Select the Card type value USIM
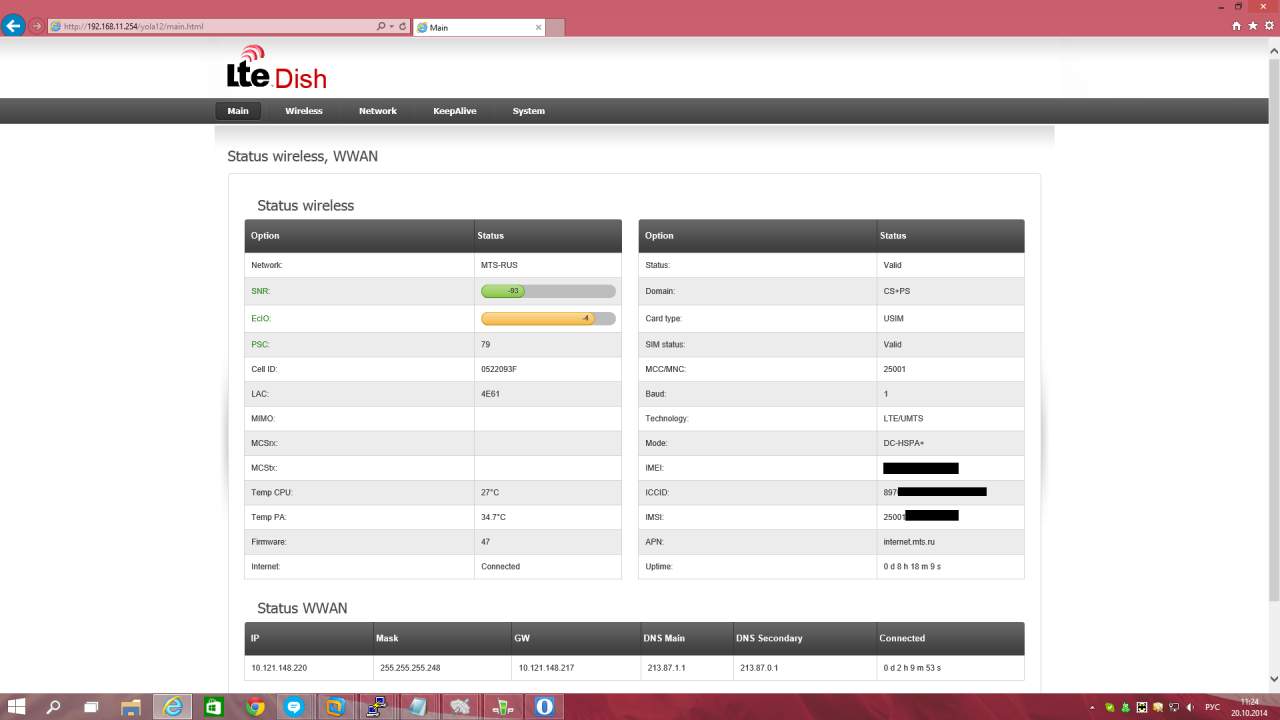 click(893, 318)
